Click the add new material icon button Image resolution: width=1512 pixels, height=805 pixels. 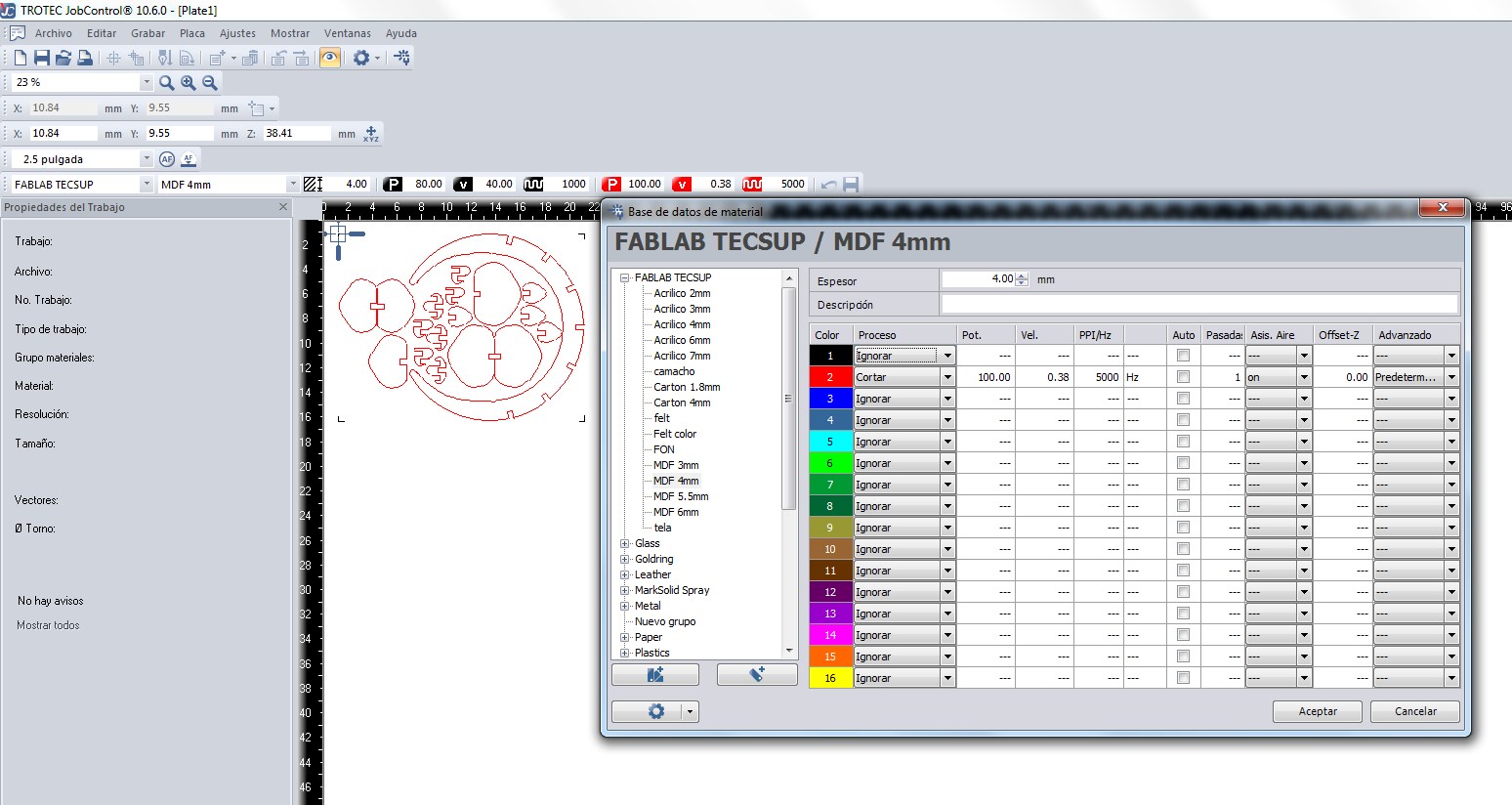coord(757,674)
